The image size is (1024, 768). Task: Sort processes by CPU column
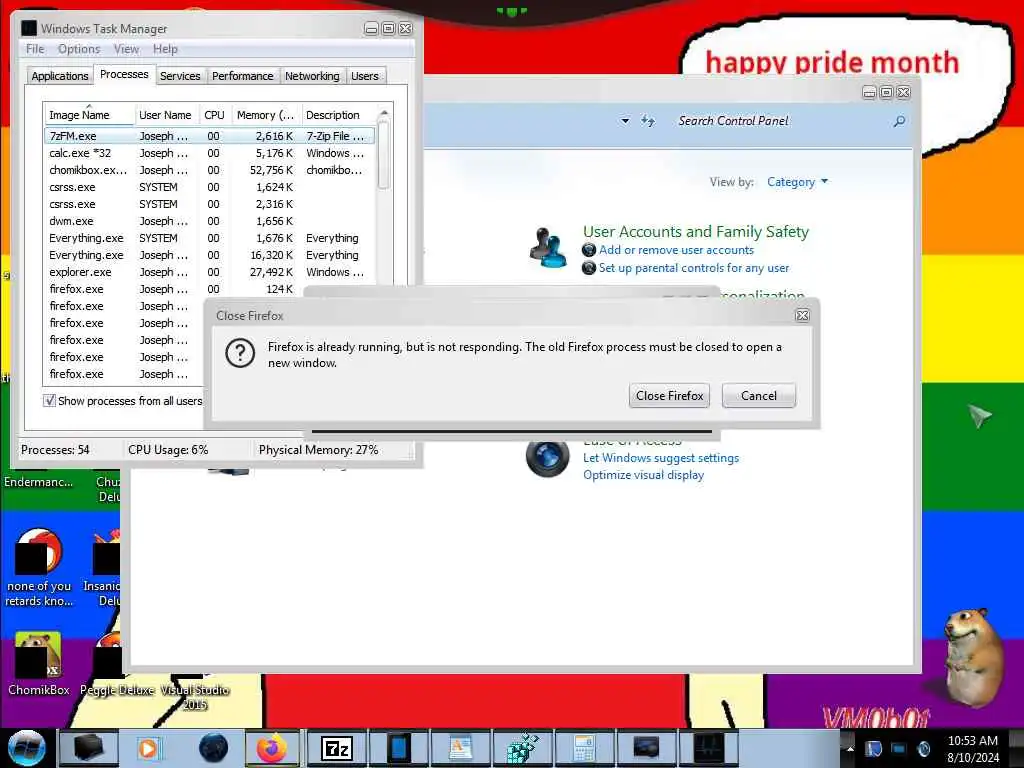click(214, 115)
